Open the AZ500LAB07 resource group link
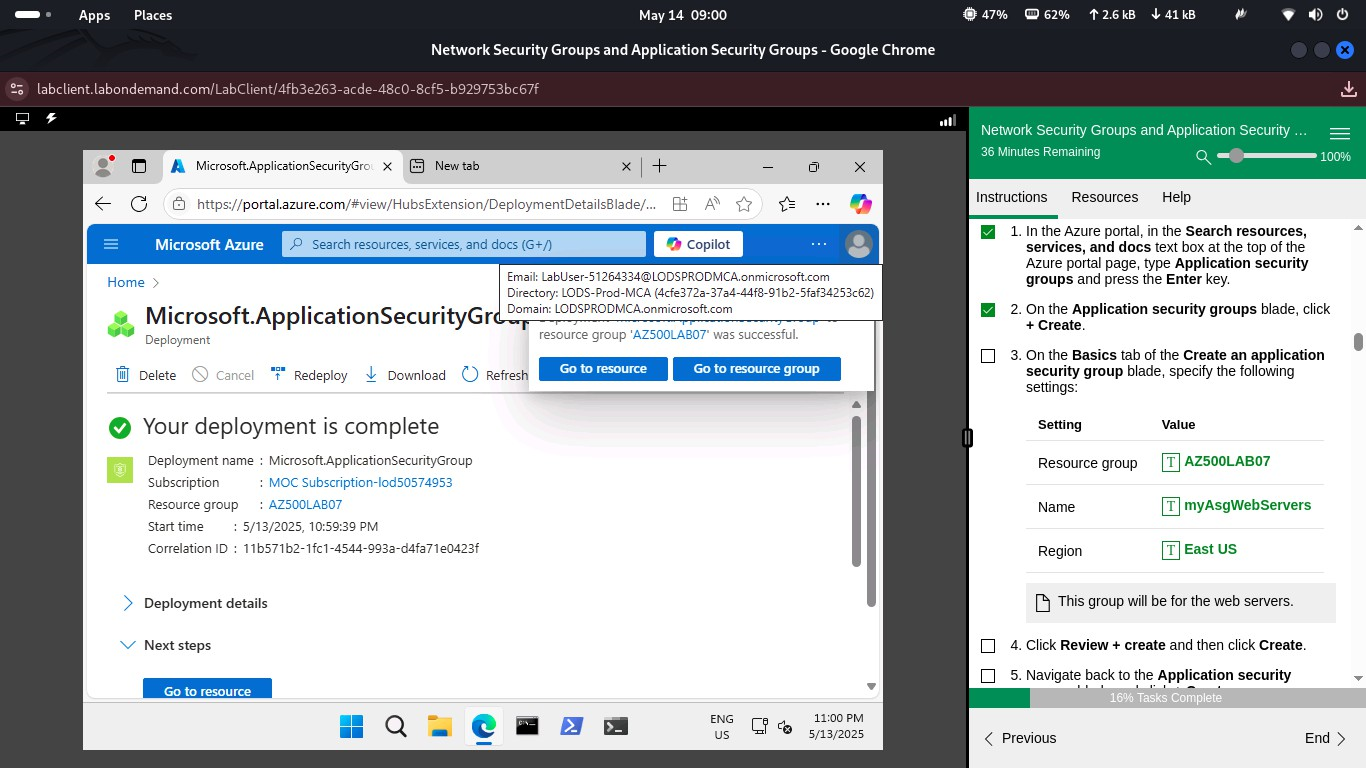1366x768 pixels. click(305, 505)
